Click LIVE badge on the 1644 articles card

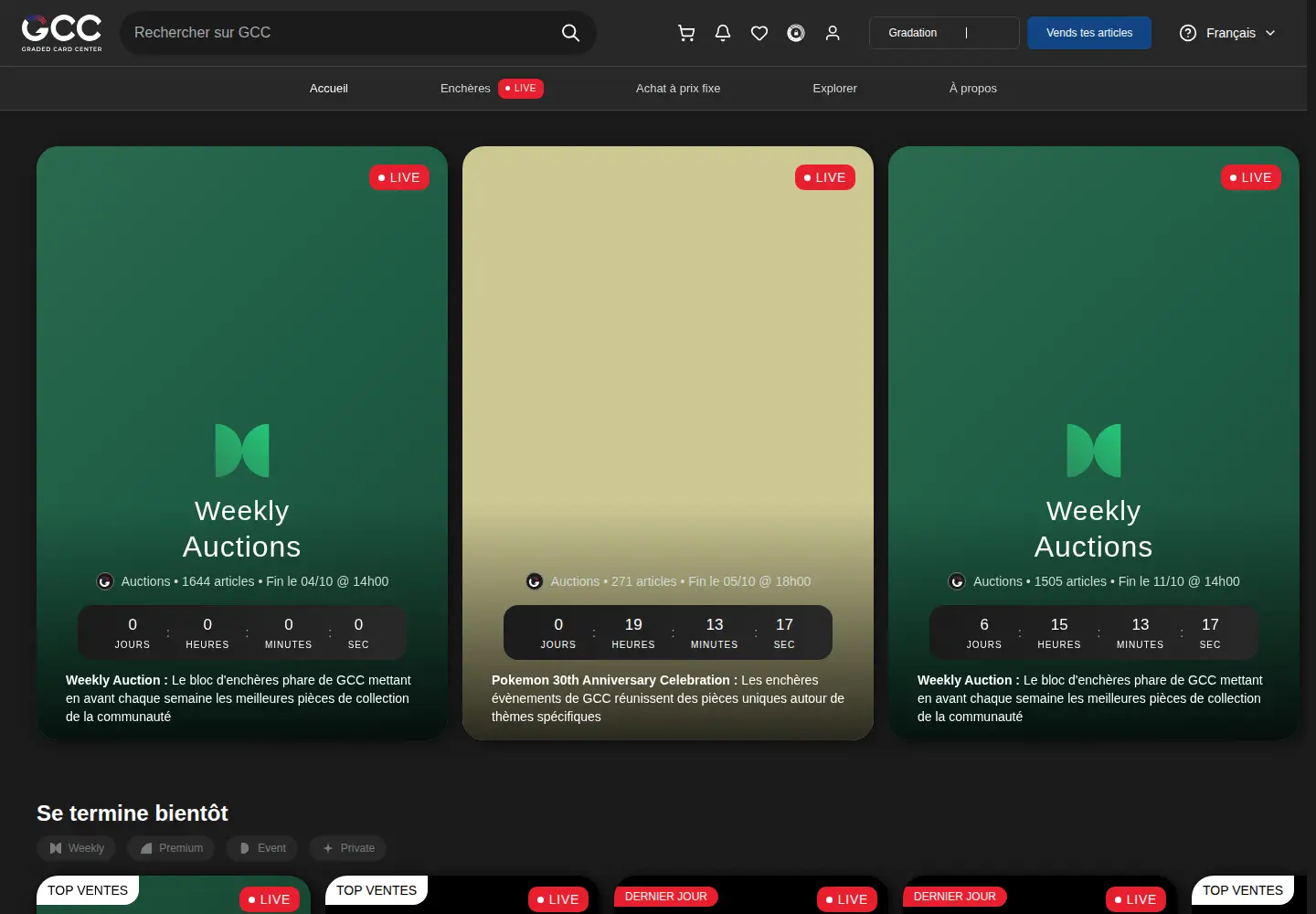point(399,177)
